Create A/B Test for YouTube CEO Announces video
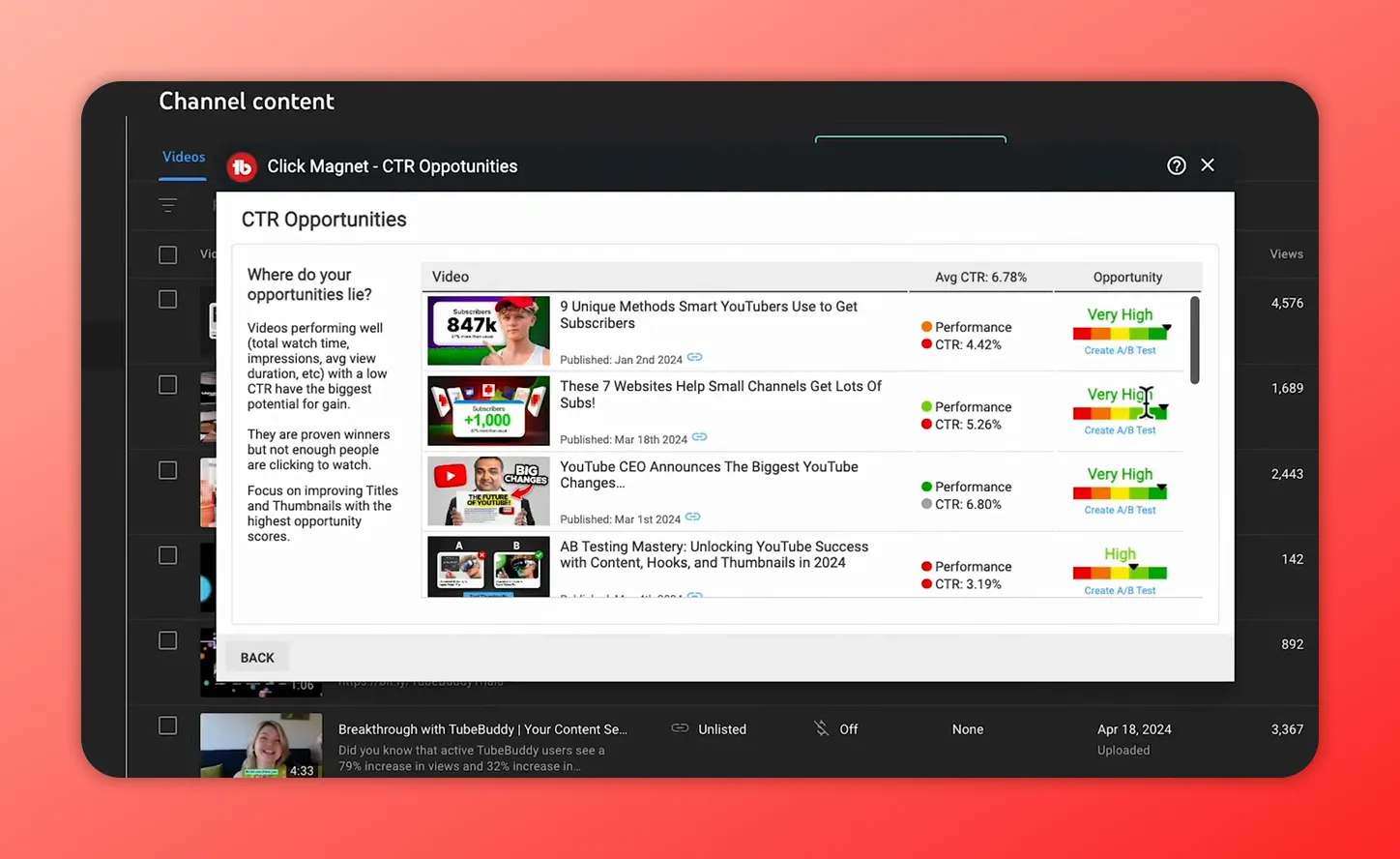1400x859 pixels. (1120, 510)
